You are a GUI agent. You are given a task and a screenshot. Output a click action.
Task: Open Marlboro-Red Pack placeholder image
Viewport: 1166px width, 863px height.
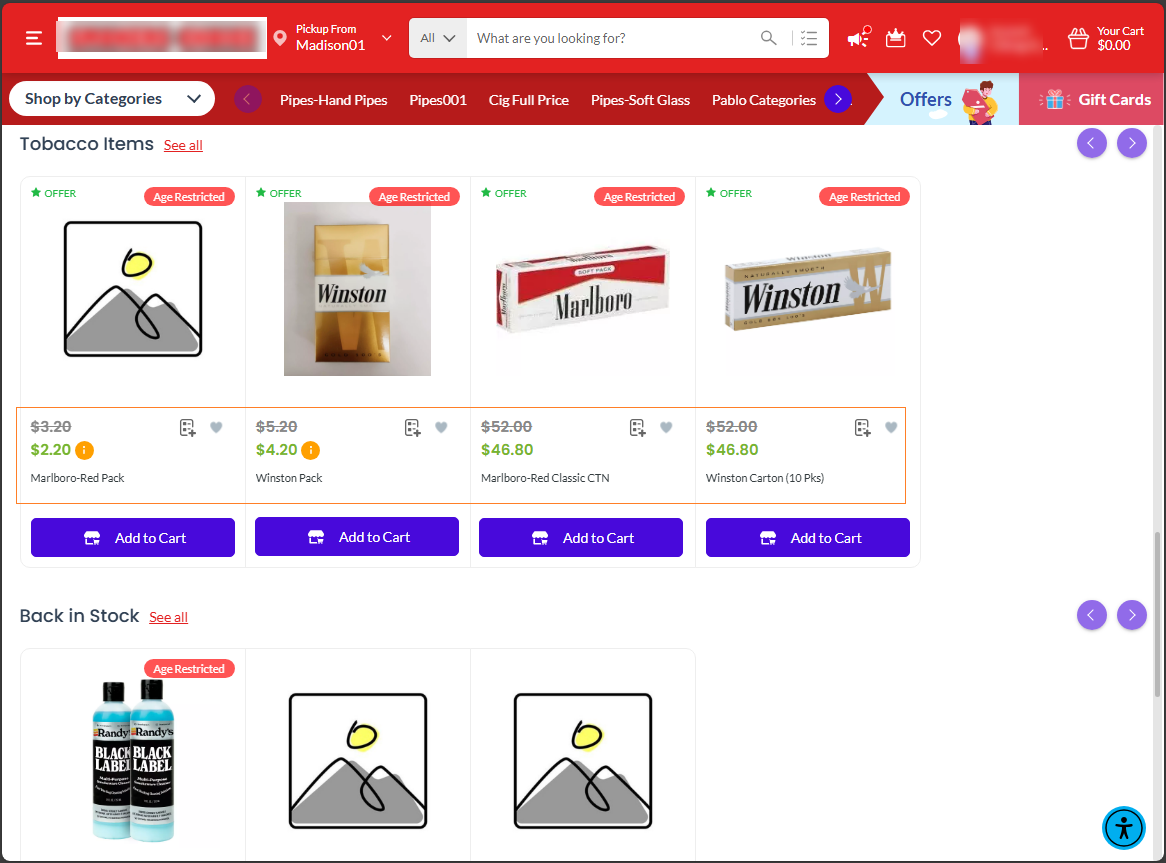[x=133, y=289]
